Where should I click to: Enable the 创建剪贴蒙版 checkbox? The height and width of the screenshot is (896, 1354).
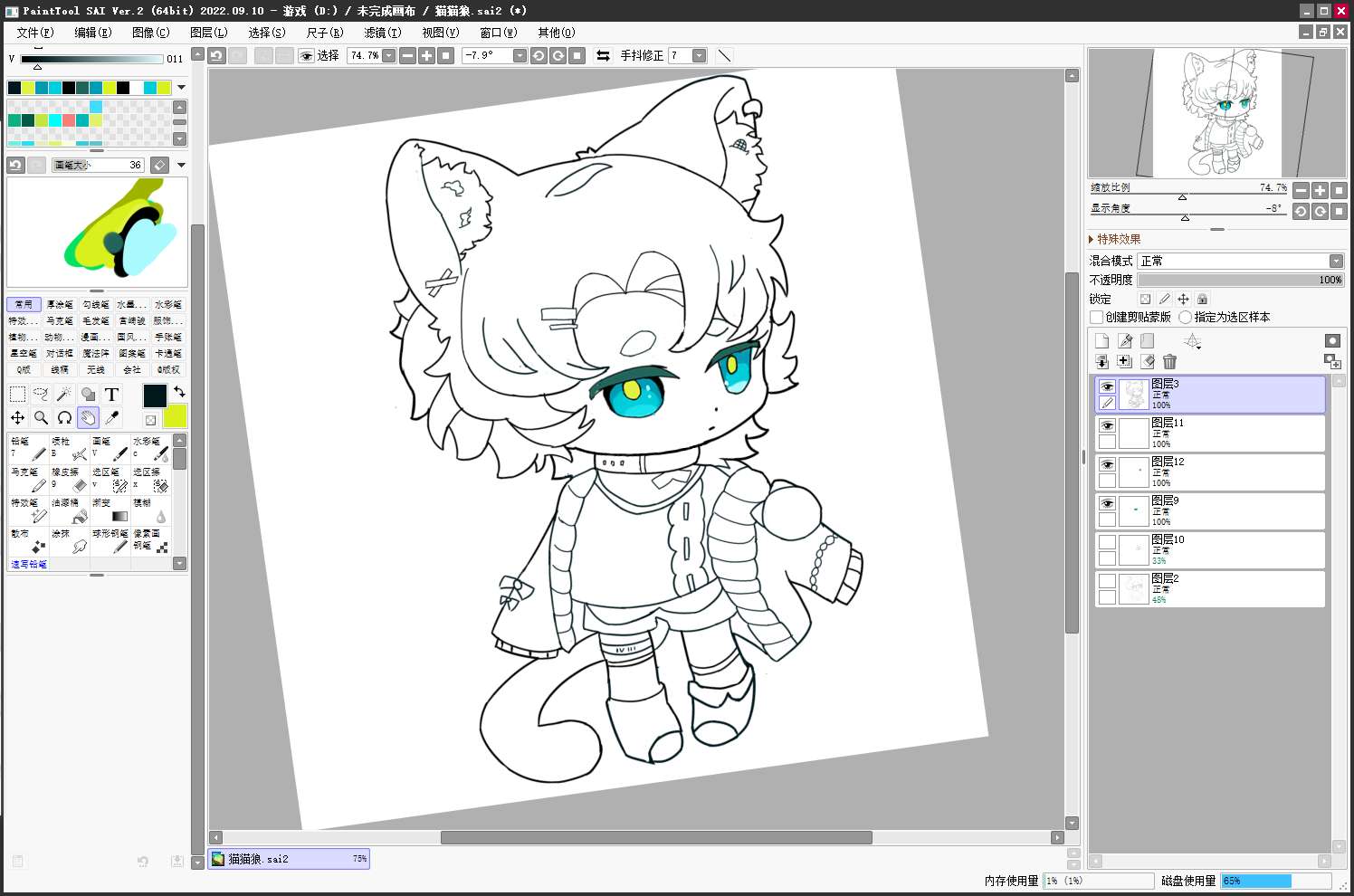tap(1096, 317)
